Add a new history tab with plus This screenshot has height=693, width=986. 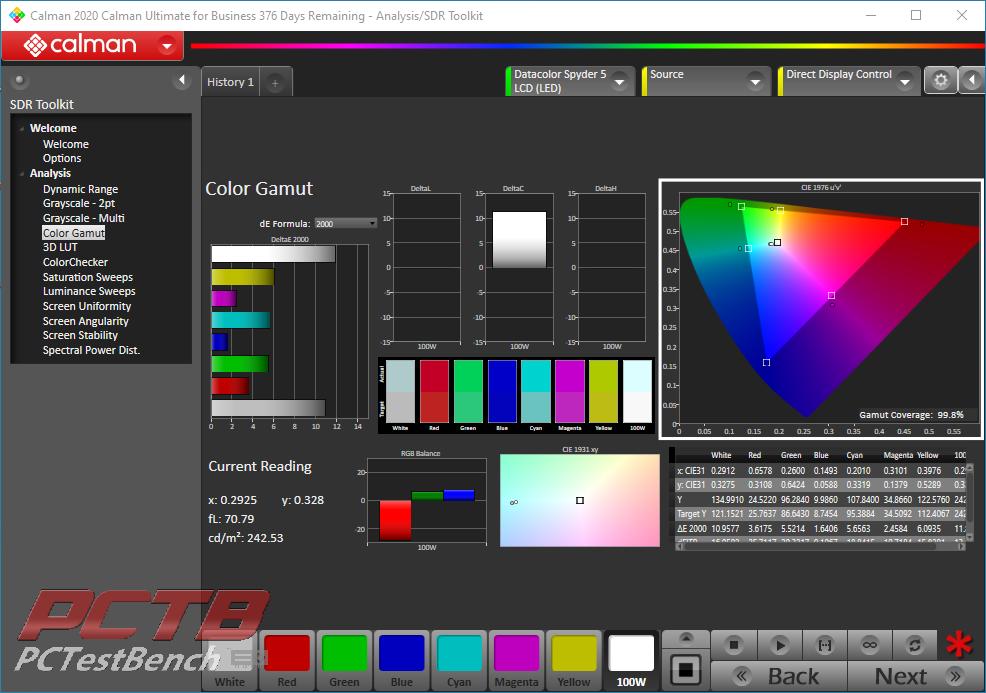pos(275,82)
